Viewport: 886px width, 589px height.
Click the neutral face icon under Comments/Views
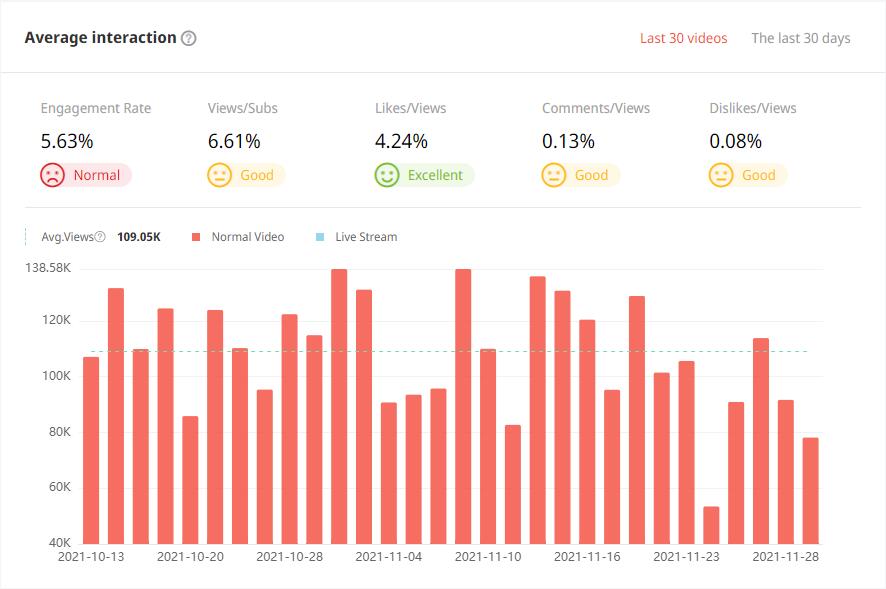(553, 175)
